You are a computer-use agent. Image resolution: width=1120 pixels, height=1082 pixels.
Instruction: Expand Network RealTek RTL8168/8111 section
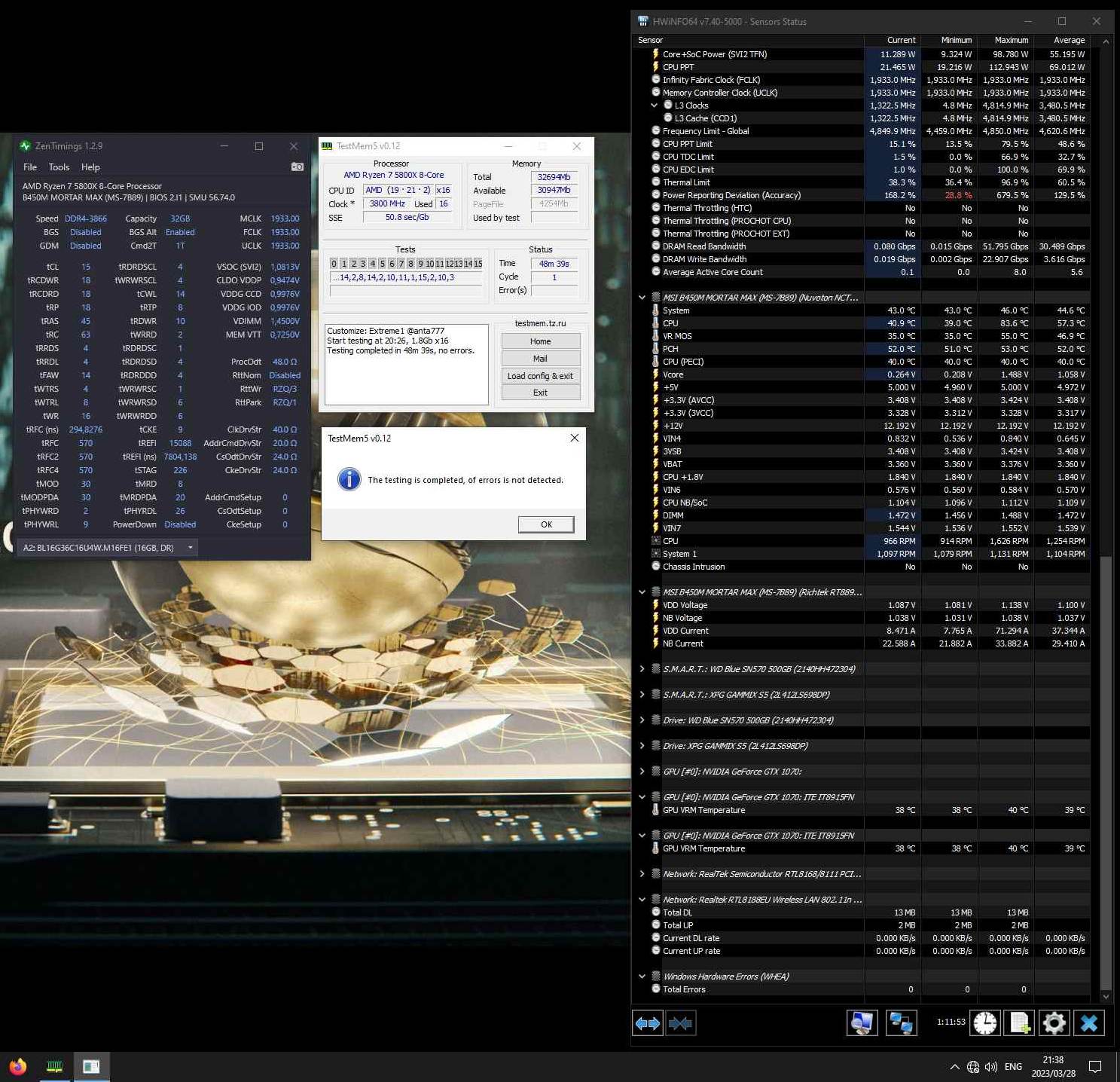(x=642, y=874)
